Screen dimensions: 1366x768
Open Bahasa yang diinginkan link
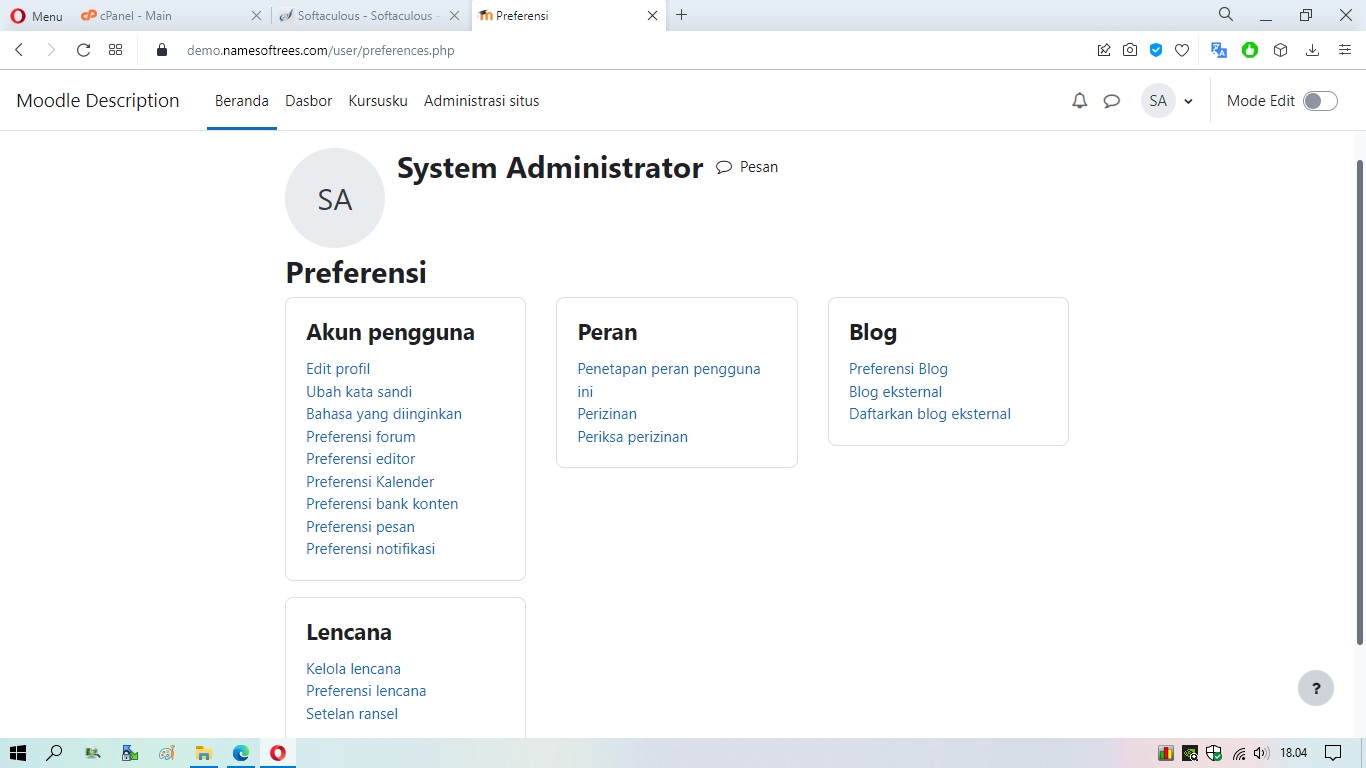384,414
